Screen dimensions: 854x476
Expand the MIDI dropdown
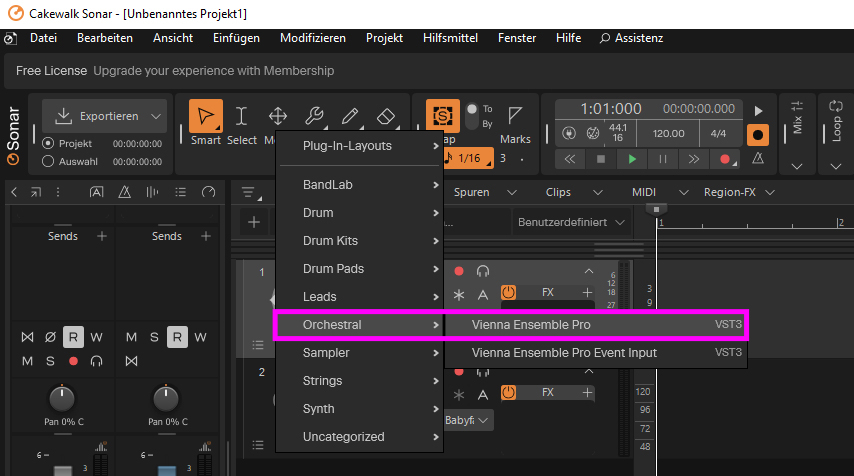(684, 192)
